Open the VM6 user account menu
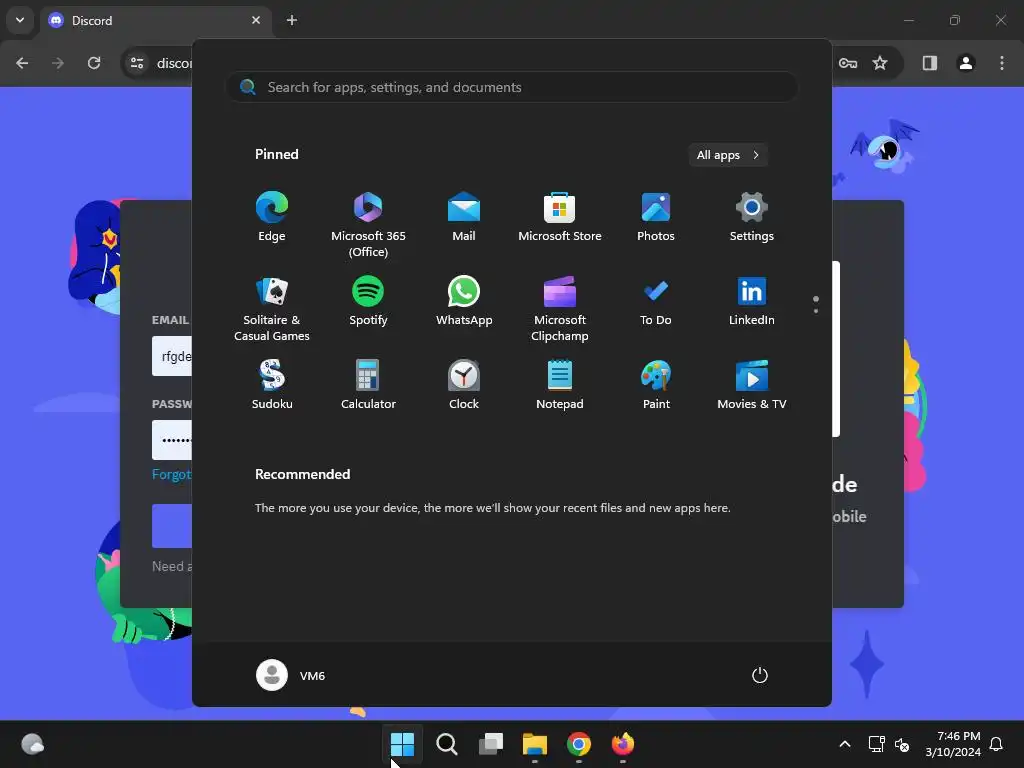This screenshot has width=1024, height=768. click(x=291, y=675)
